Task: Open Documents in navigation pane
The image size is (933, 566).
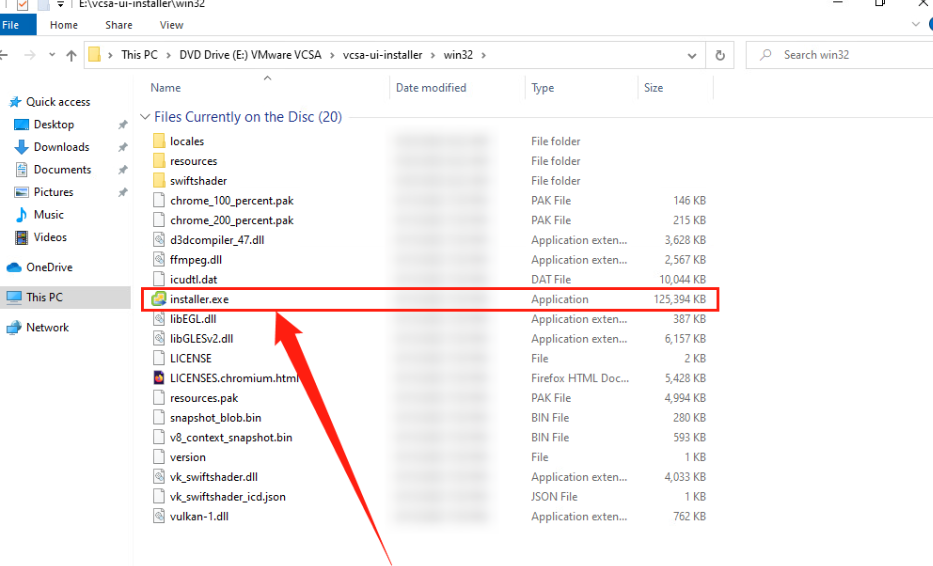Action: tap(62, 170)
